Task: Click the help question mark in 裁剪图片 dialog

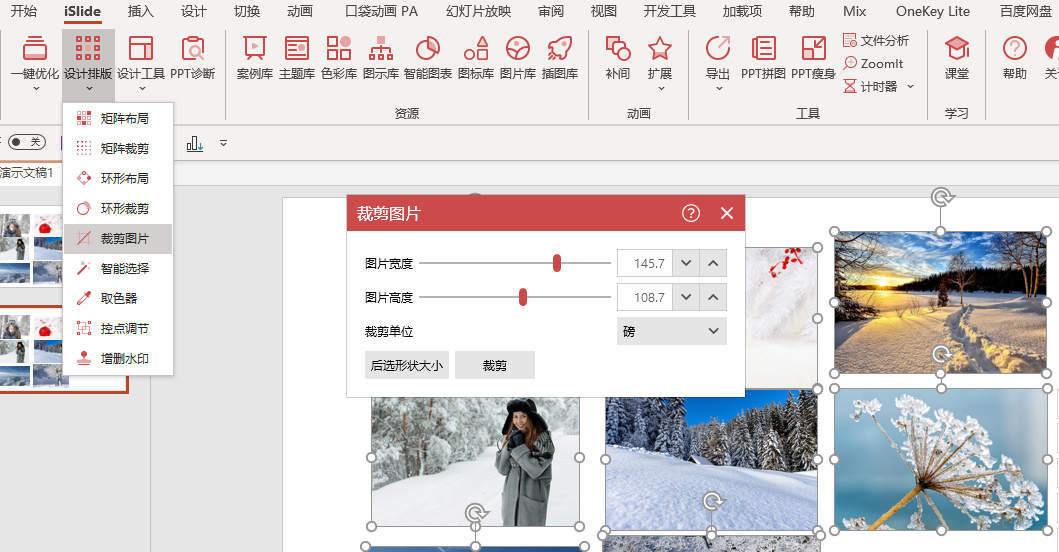Action: (690, 214)
